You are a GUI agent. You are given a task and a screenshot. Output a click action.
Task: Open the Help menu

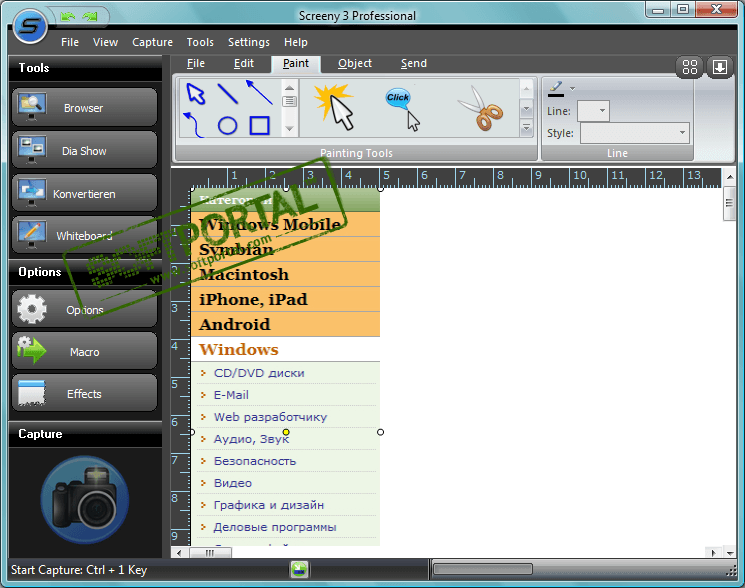coord(296,42)
